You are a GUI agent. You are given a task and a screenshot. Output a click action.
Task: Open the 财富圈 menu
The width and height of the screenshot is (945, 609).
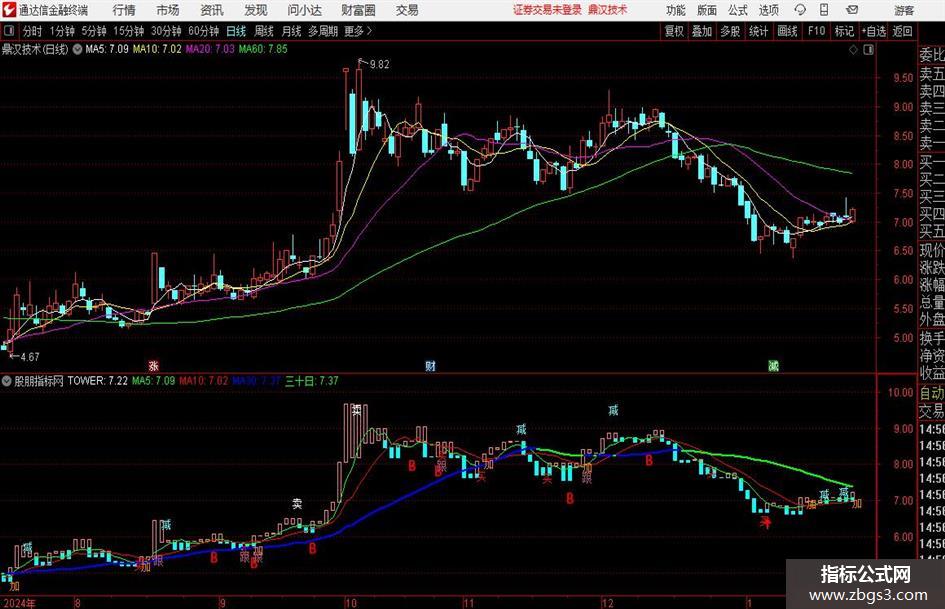(358, 10)
